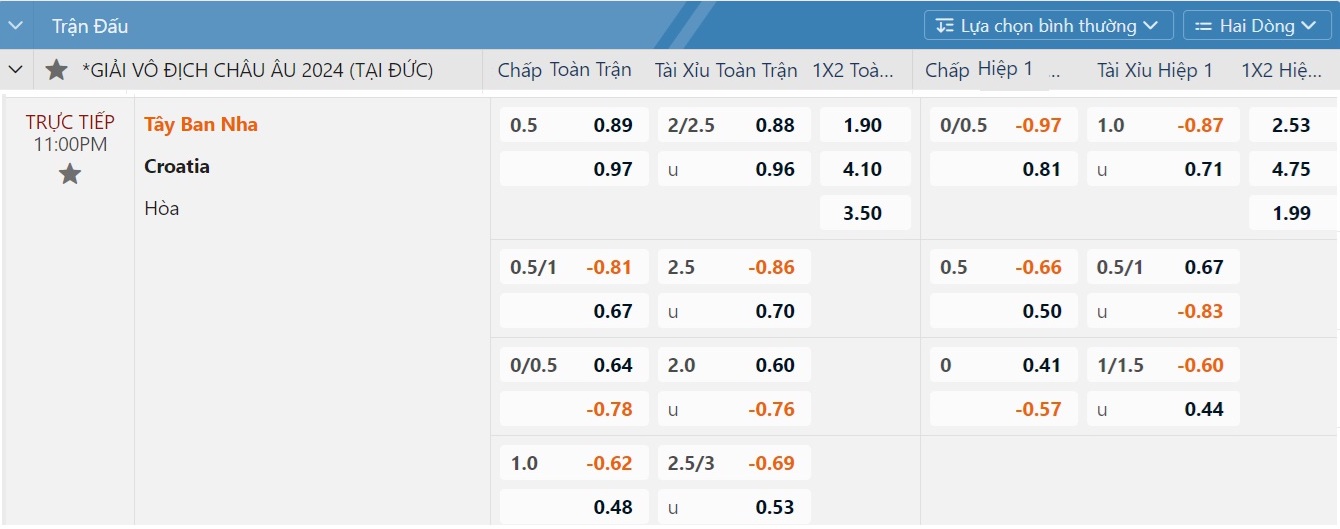Viewport: 1340px width, 529px height.
Task: Click the Tài Xỉu Hiệp 1 column header
Action: 1155,70
